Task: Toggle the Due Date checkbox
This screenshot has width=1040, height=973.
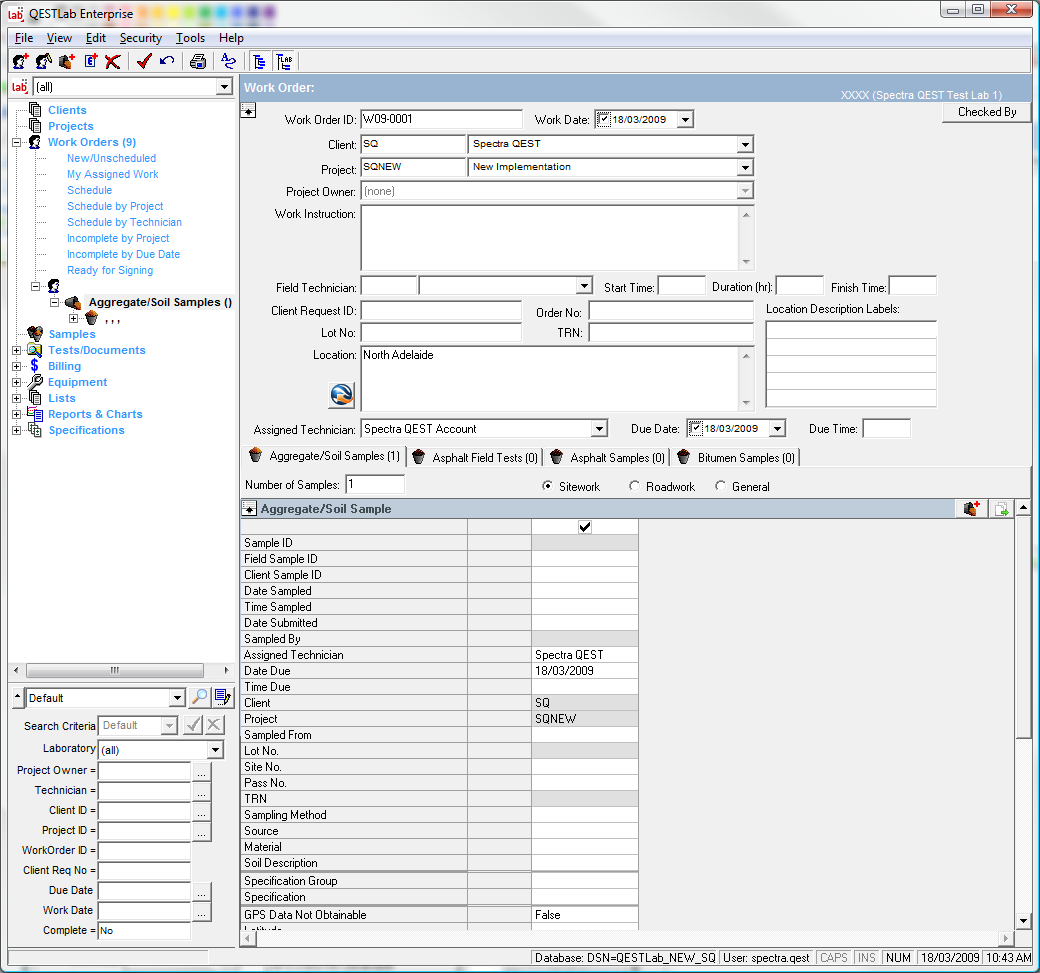Action: [696, 429]
